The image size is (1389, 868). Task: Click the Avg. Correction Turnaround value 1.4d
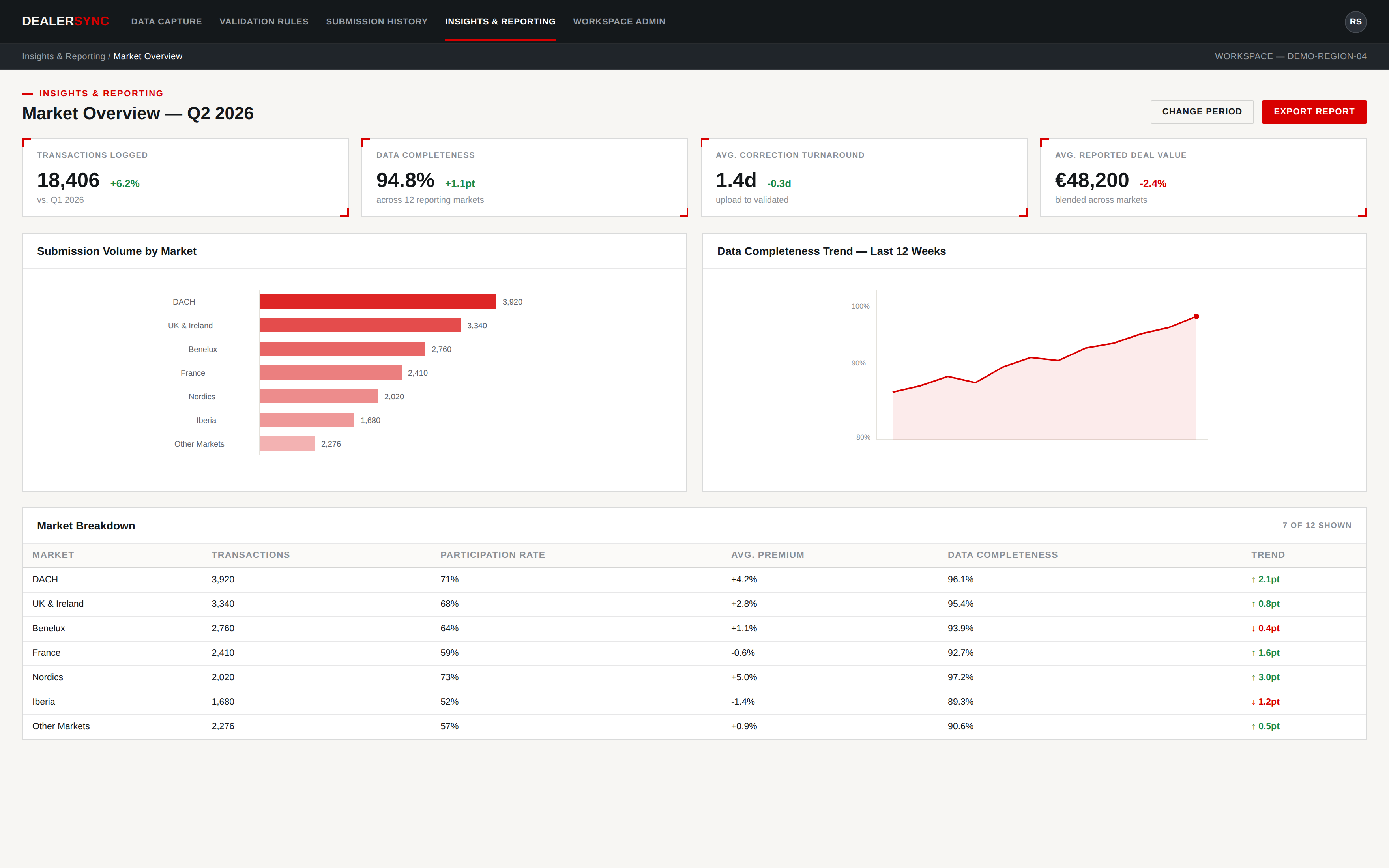pos(736,180)
